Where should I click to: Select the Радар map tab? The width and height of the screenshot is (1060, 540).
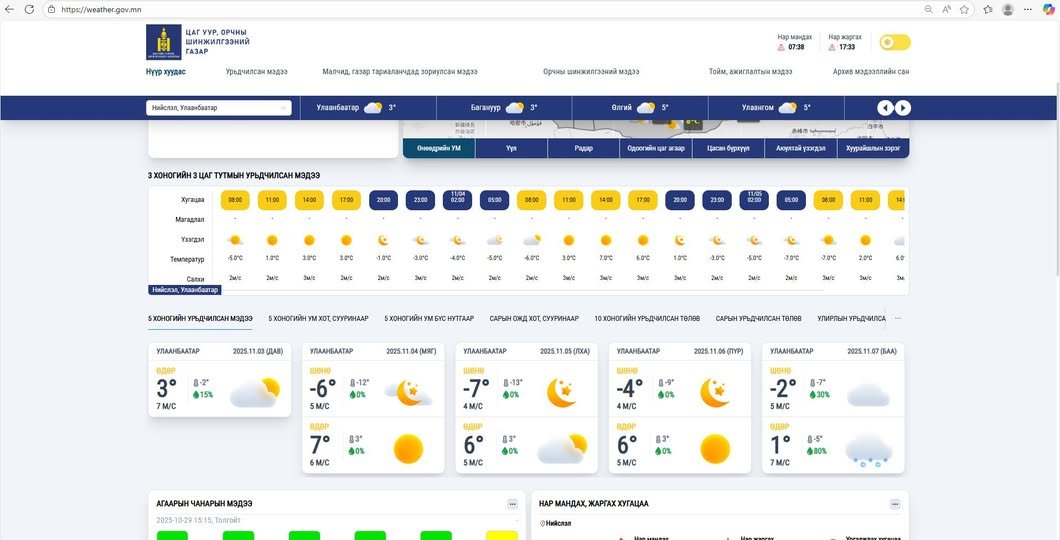point(584,148)
